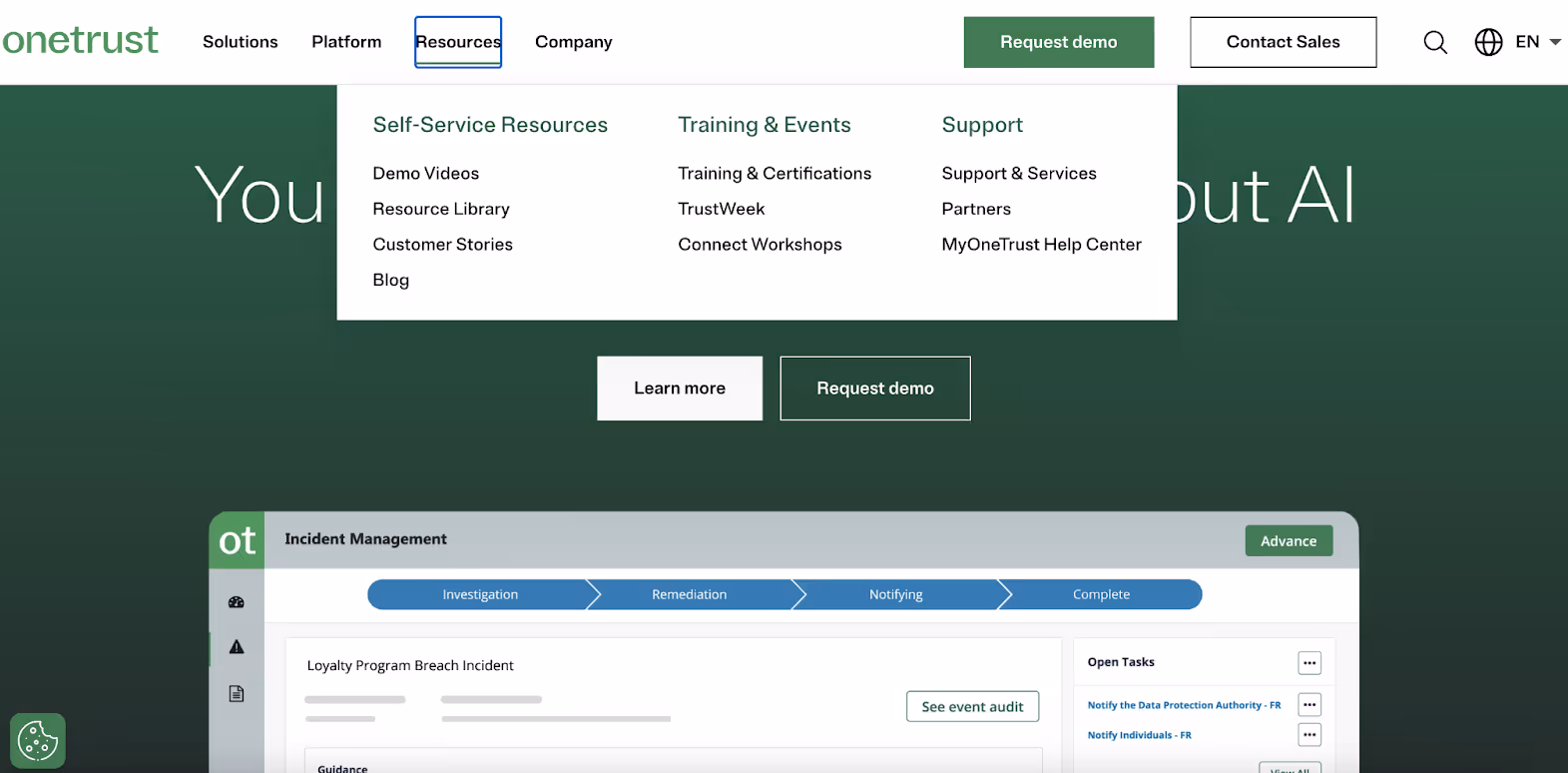Select the dashboard gauge sidebar icon
Viewport: 1568px width, 773px height.
click(237, 602)
